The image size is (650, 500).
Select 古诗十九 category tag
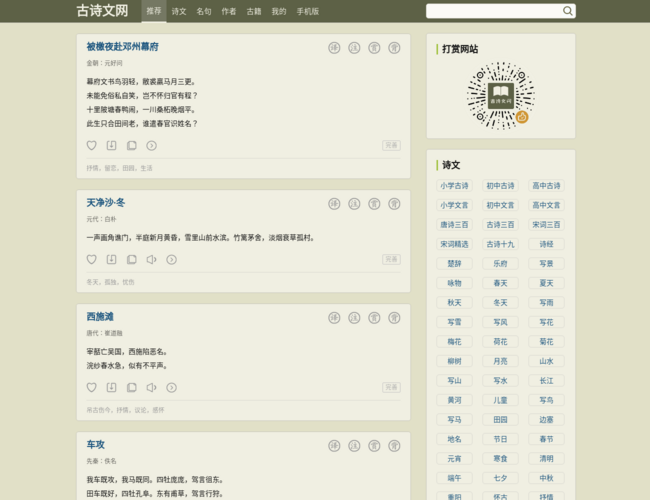coord(500,244)
